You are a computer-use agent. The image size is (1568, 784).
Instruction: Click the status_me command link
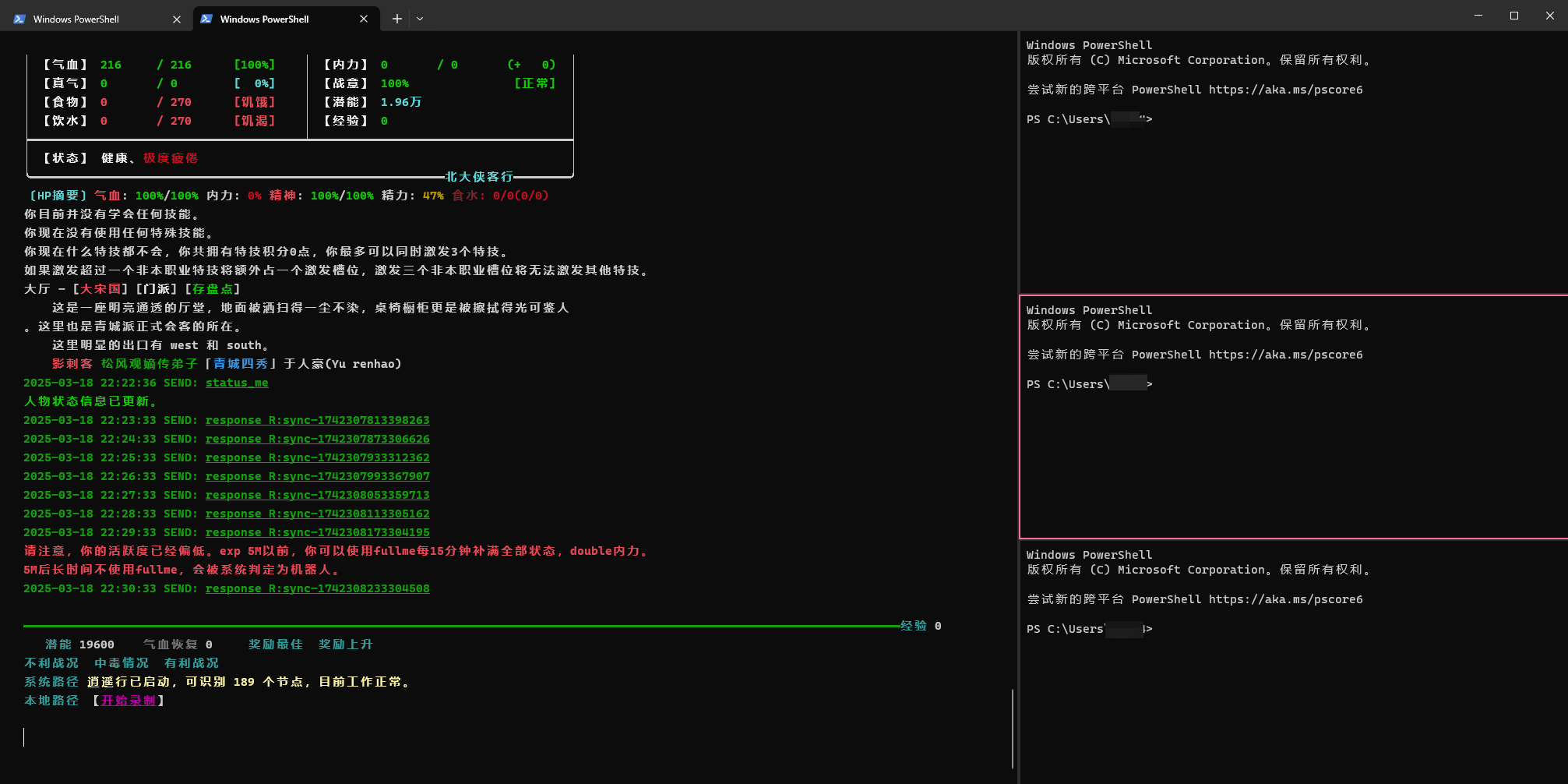point(237,383)
